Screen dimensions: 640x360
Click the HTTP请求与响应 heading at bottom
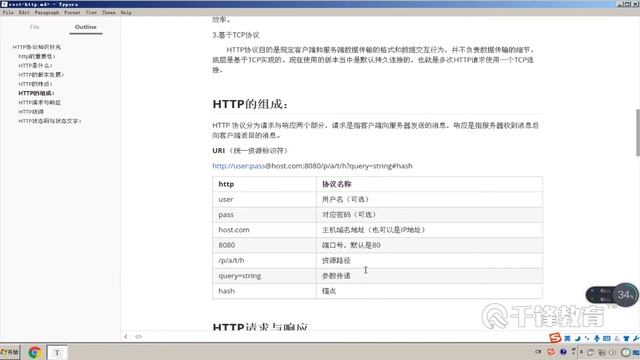260,326
